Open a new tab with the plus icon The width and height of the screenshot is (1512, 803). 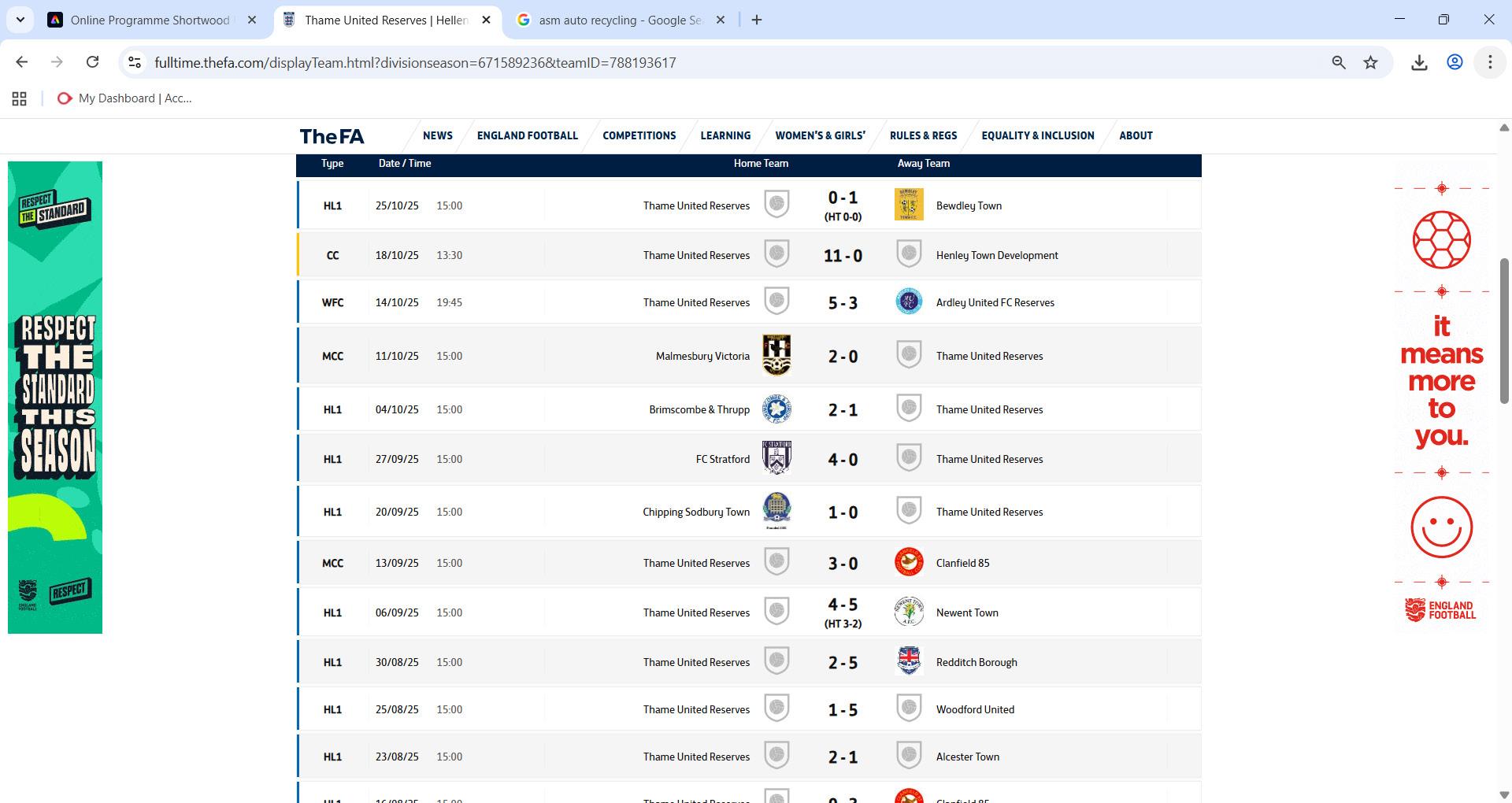pyautogui.click(x=757, y=20)
